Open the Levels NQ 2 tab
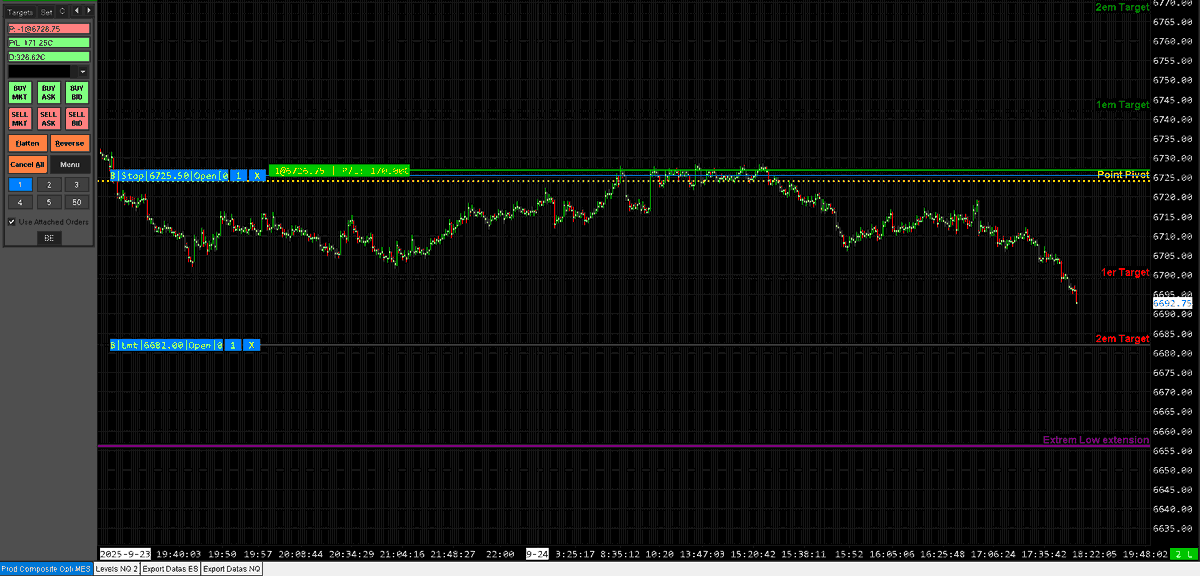Screen dimensions: 1200x576 tap(116, 569)
